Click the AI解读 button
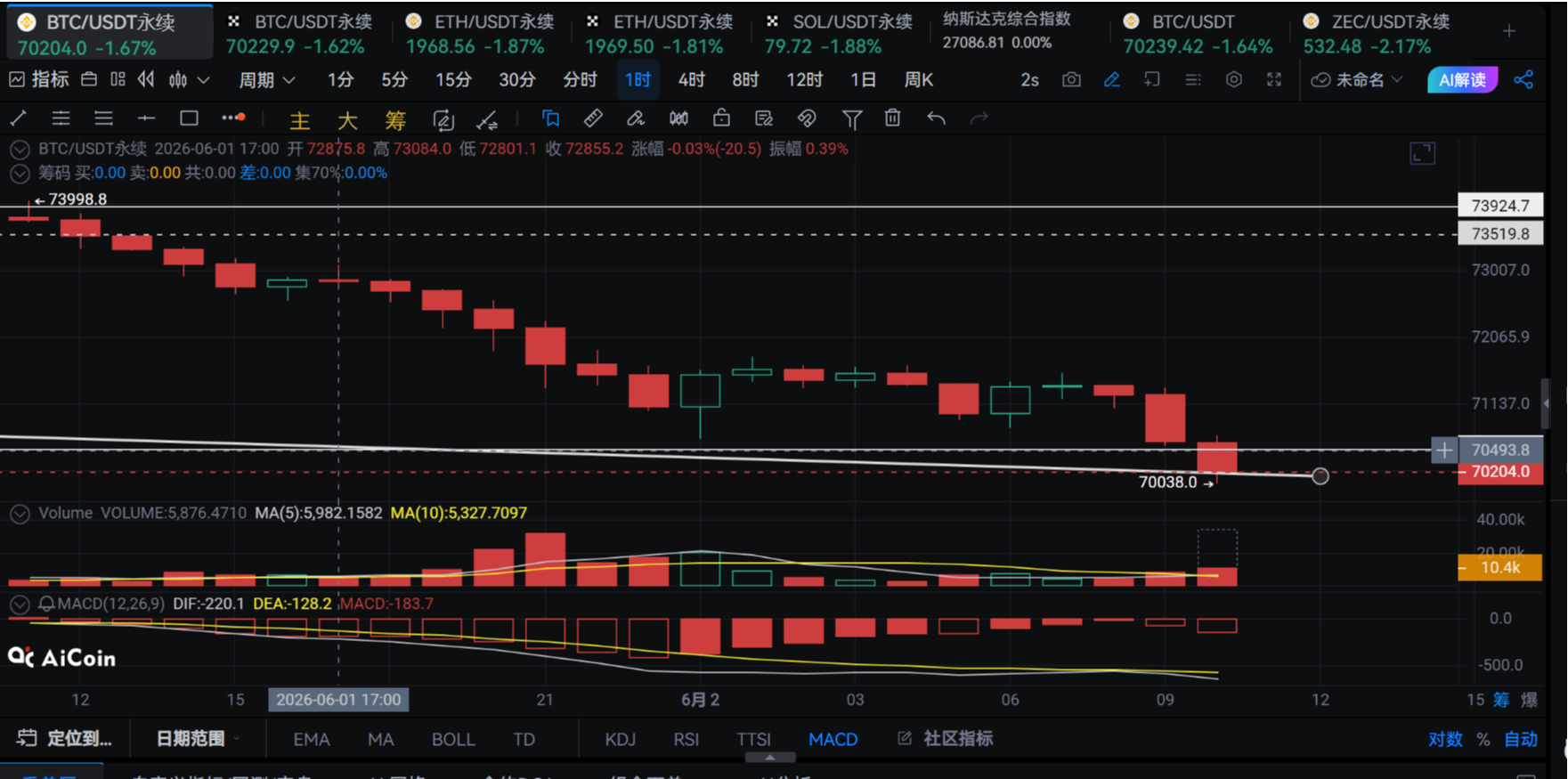The width and height of the screenshot is (1568, 779). click(1462, 80)
